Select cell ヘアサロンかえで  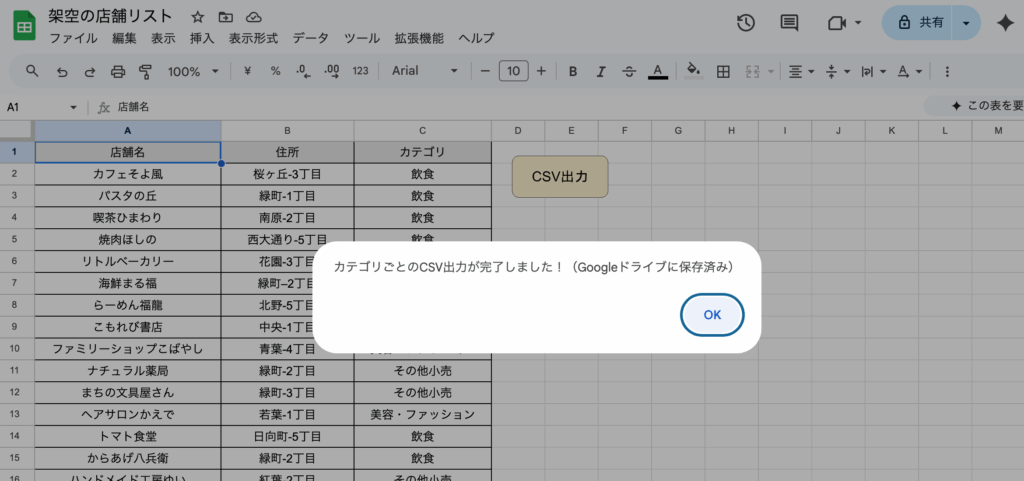(x=127, y=414)
